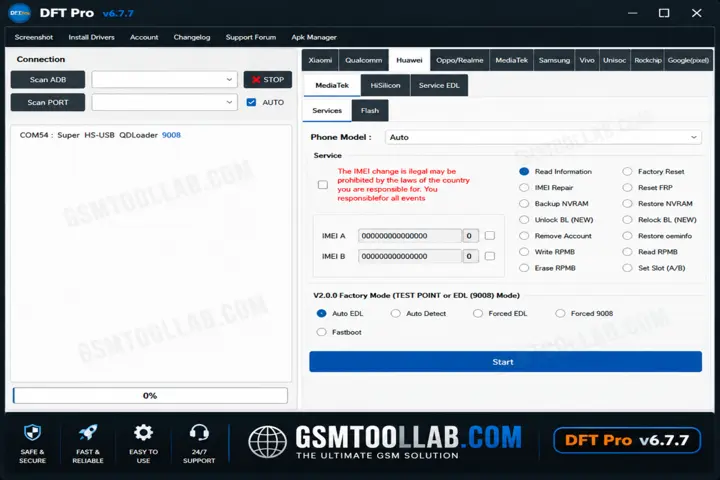Open the top-row MediaTek brand tab
This screenshot has width=720, height=480.
(x=512, y=60)
